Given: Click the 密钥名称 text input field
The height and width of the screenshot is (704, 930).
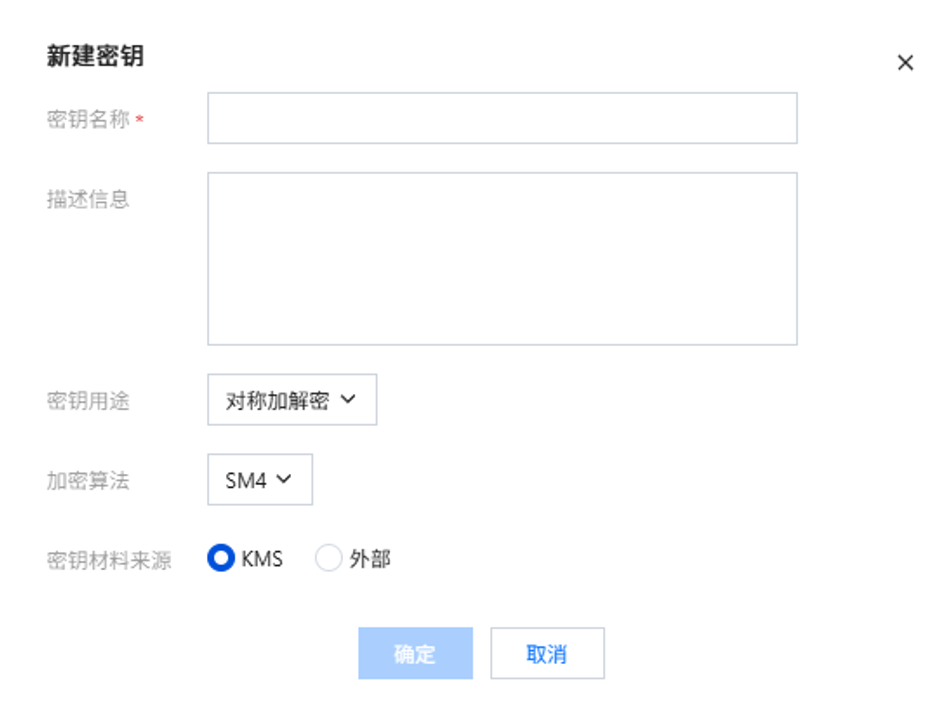Looking at the screenshot, I should coord(502,118).
